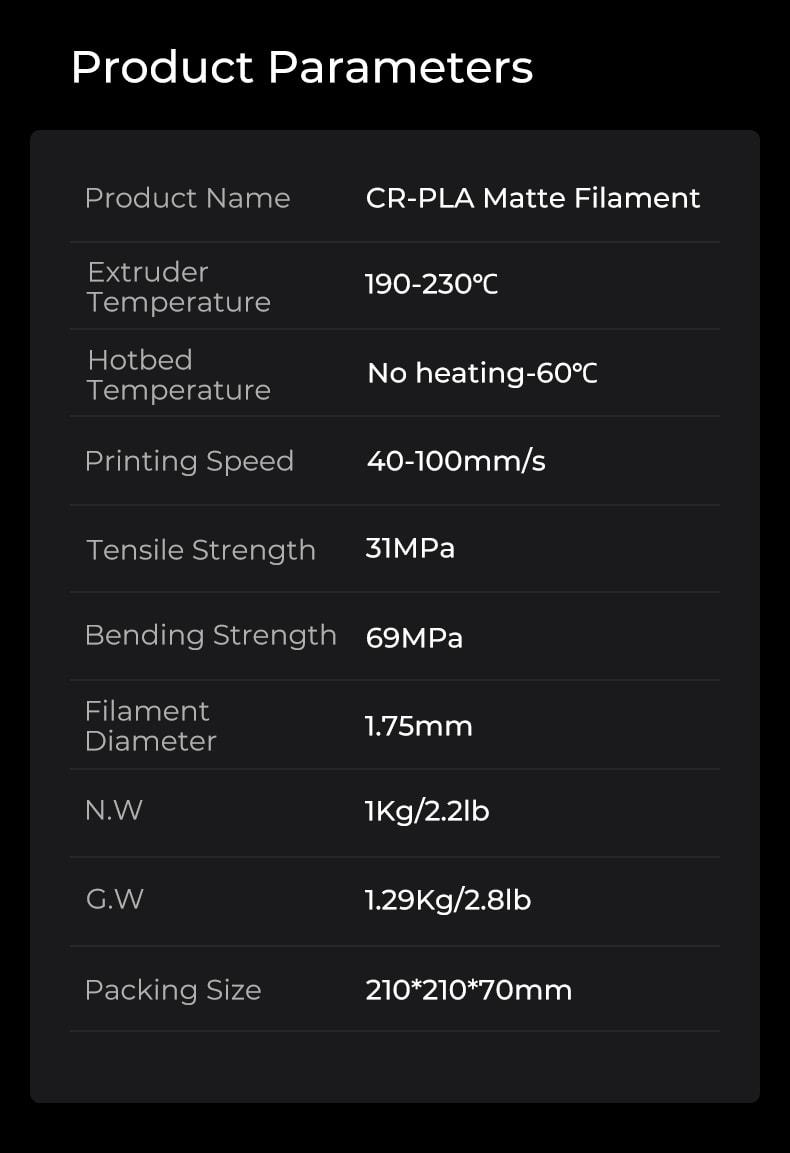Click the CR-PLA Matte Filament value
Viewport: 790px width, 1153px height.
[x=533, y=198]
